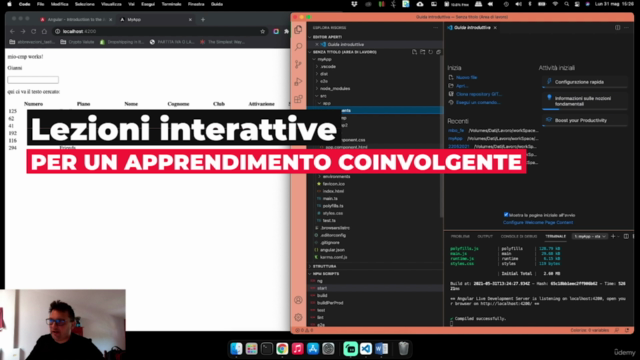This screenshot has height=360, width=640.
Task: Open 'Boost your Productivity' walkthrough
Action: point(584,120)
